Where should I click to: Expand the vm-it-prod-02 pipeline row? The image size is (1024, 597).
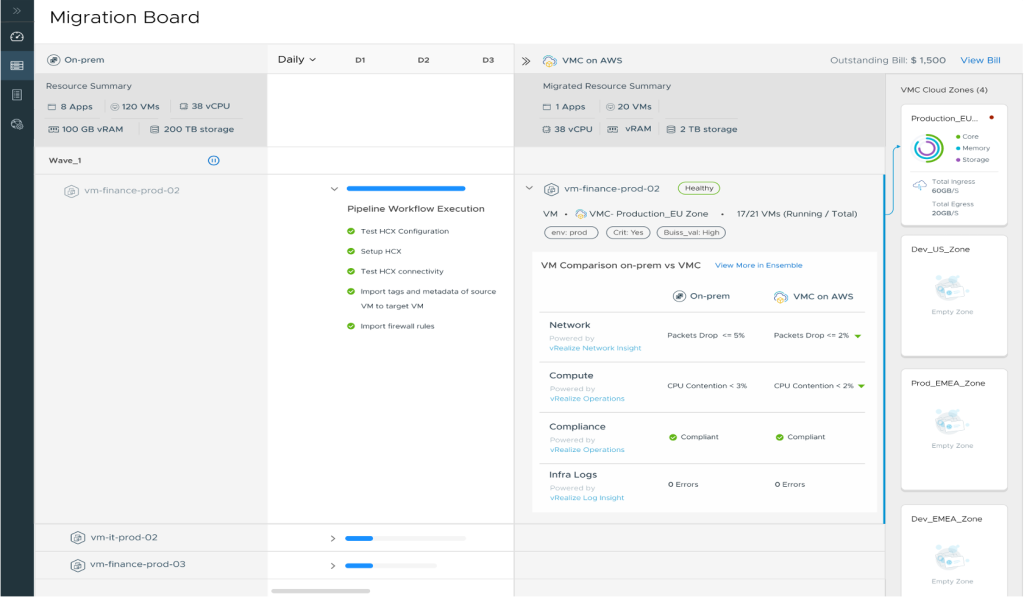[333, 538]
